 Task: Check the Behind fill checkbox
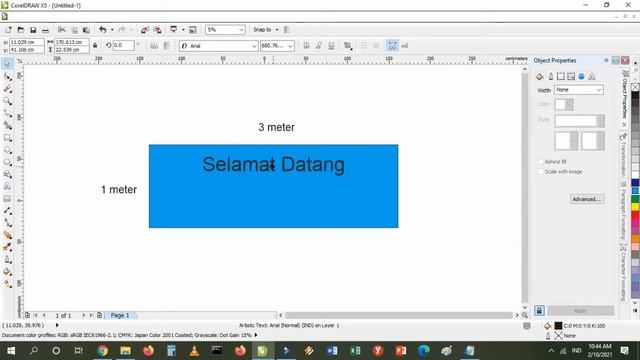pos(541,162)
